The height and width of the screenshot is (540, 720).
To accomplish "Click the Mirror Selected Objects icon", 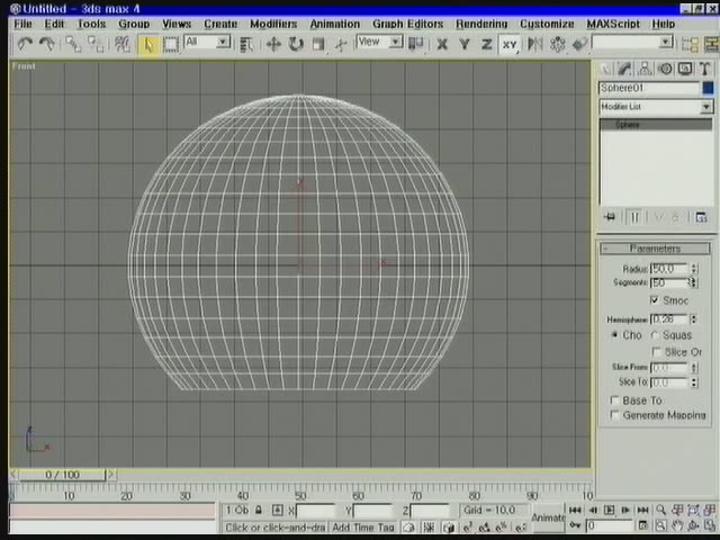I will point(535,45).
